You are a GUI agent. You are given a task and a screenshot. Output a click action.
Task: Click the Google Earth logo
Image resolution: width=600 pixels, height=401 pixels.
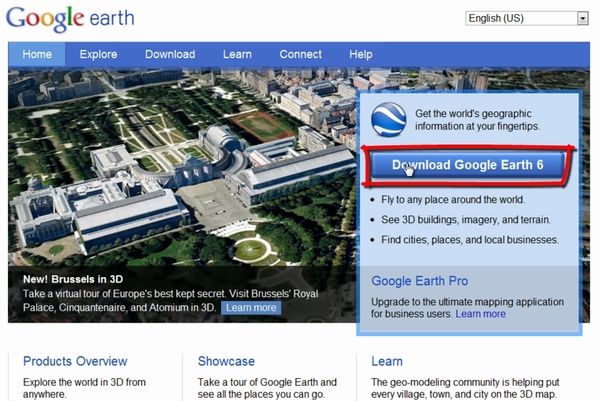point(70,19)
